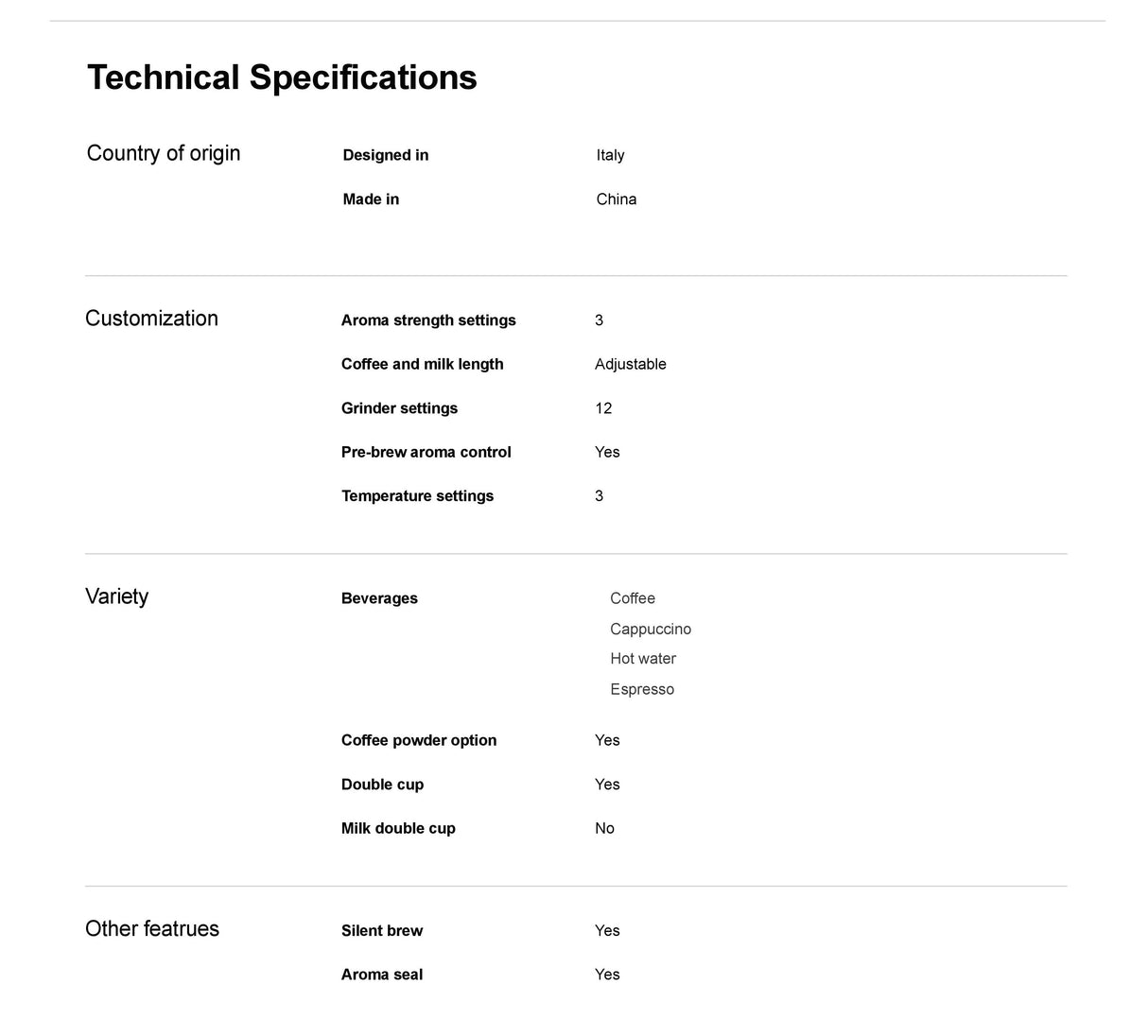The height and width of the screenshot is (1036, 1148).
Task: Click the Aroma strength settings label
Action: pos(428,320)
